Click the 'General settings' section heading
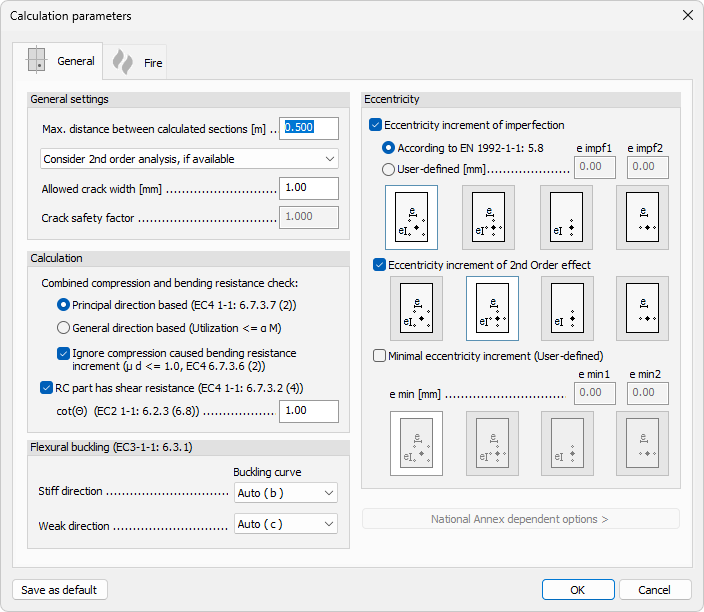The height and width of the screenshot is (612, 704). click(x=70, y=99)
